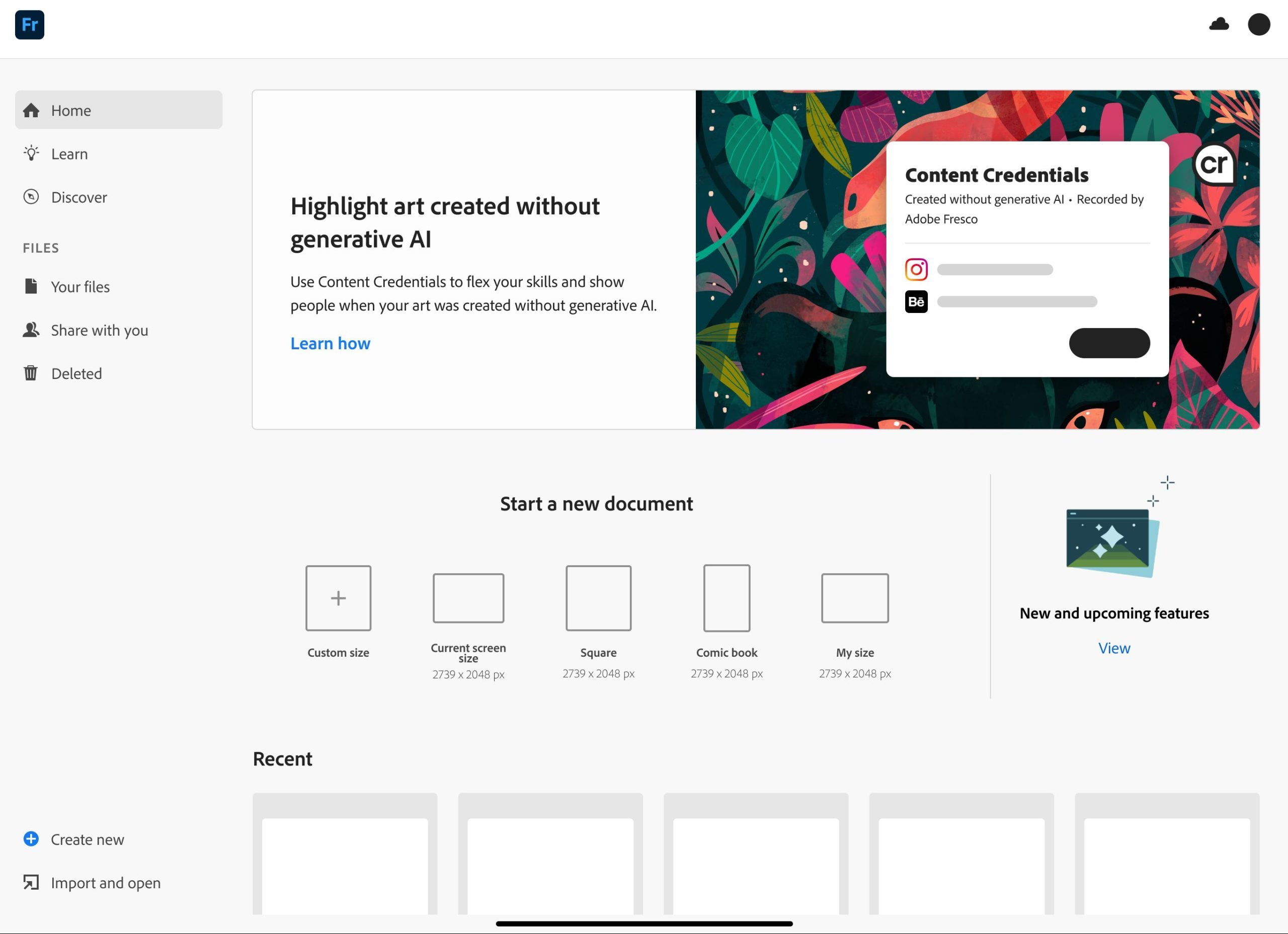The height and width of the screenshot is (934, 1288).
Task: Open the Deleted files section
Action: (x=76, y=373)
